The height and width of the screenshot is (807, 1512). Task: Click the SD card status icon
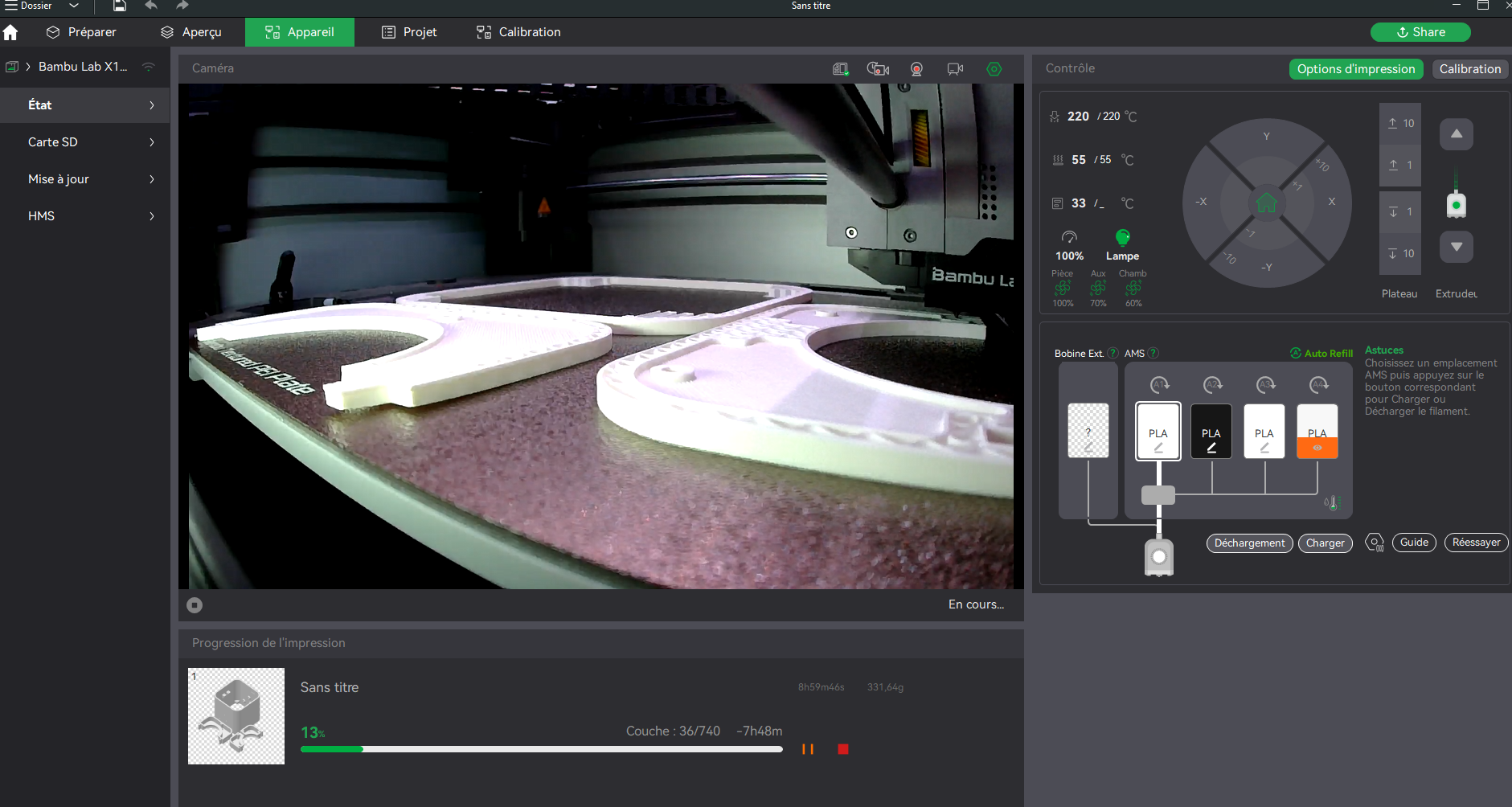(x=840, y=69)
